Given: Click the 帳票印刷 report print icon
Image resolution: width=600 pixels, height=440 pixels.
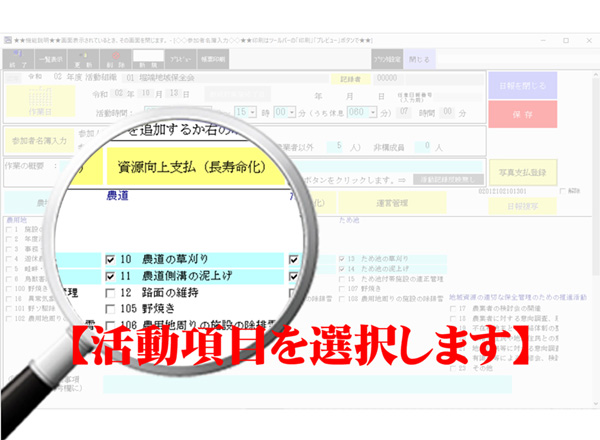Looking at the screenshot, I should [x=215, y=58].
